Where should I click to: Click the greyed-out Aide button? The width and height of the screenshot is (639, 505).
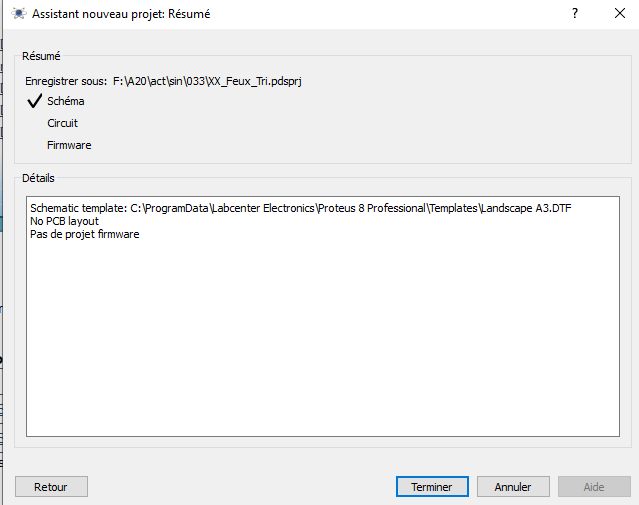(x=594, y=487)
